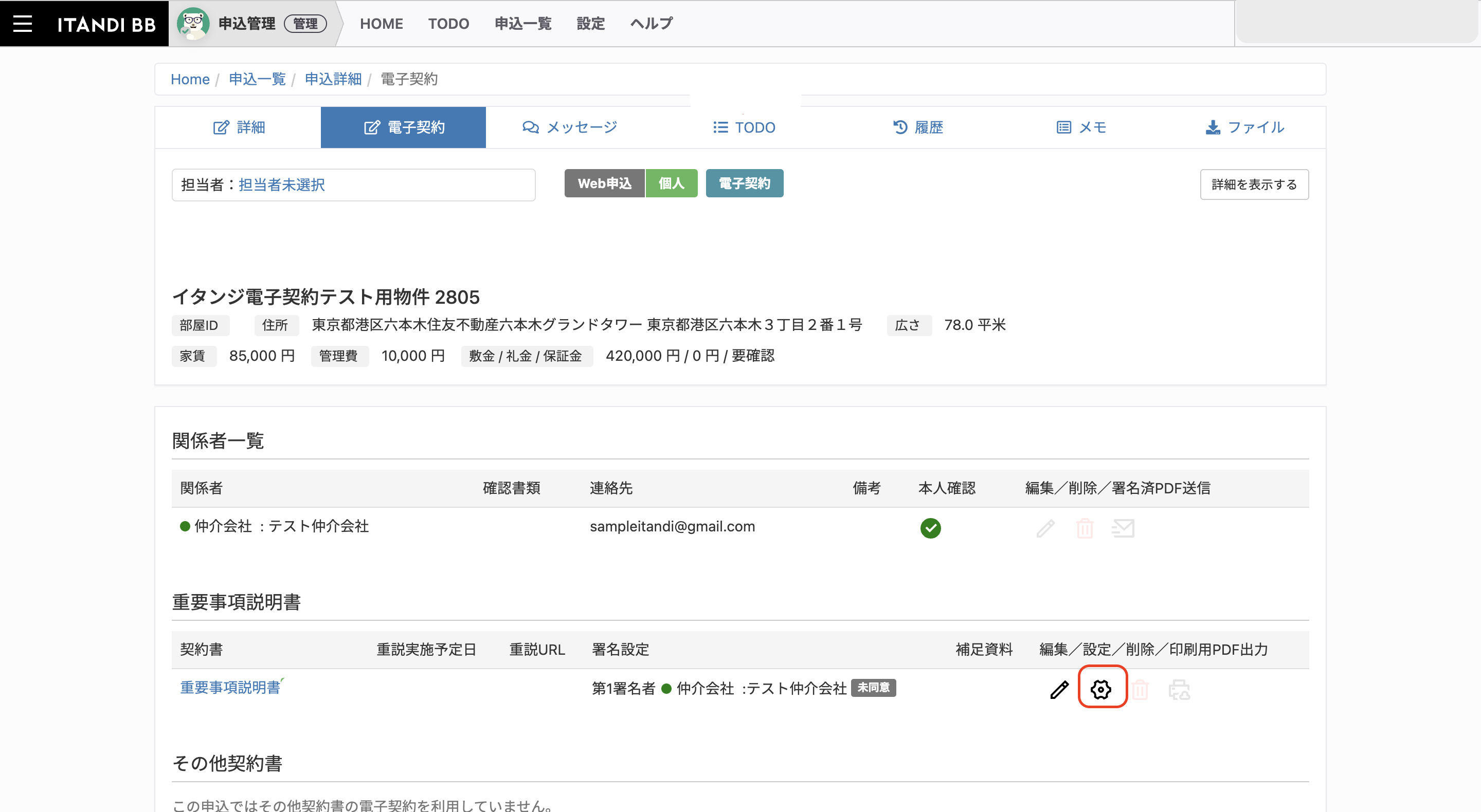Click the important-matters document settings gear icon
Screen dimensions: 1481x812
tap(1101, 689)
